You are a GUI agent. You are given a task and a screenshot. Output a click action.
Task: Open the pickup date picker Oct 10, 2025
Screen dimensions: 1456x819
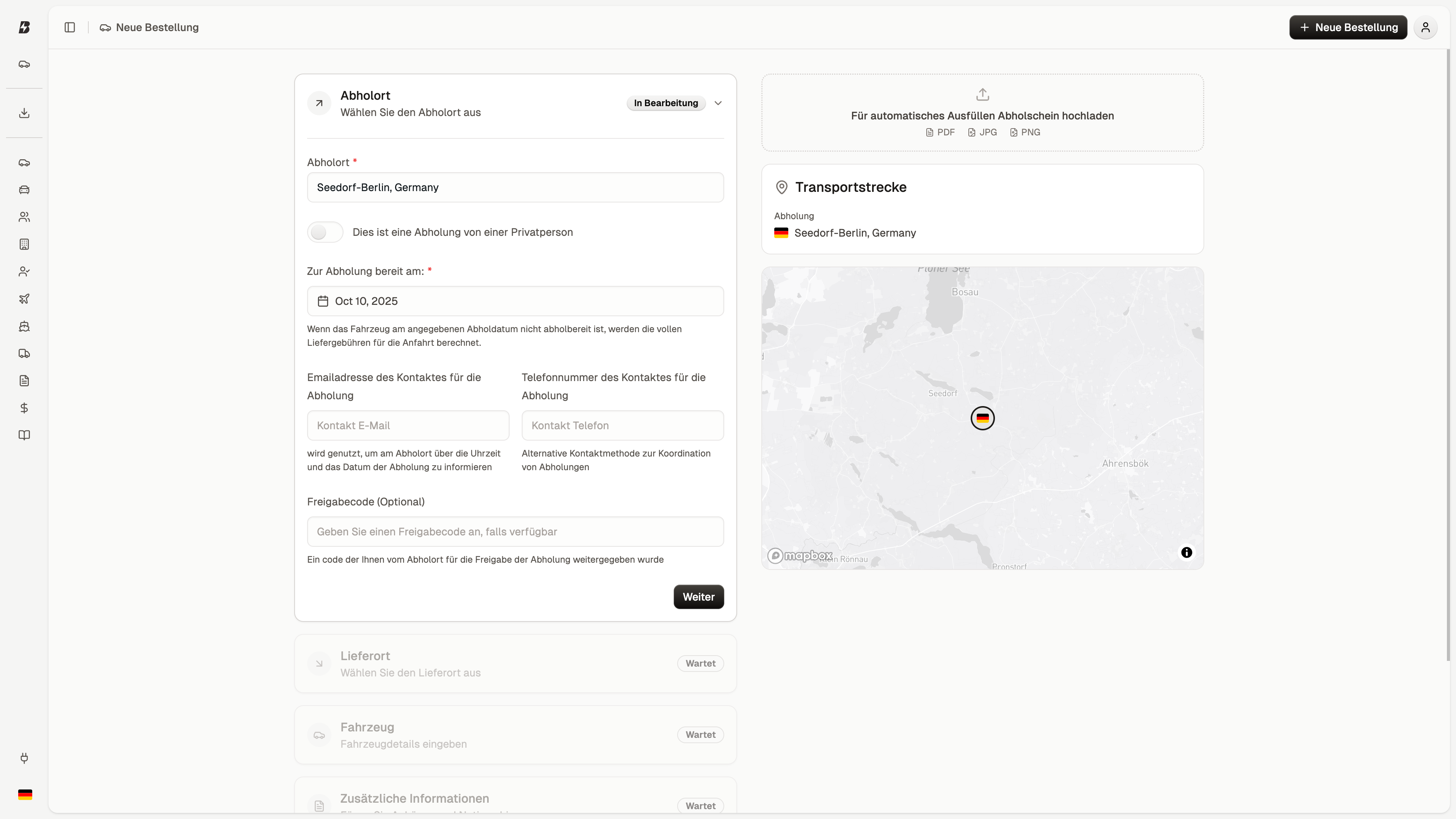515,301
